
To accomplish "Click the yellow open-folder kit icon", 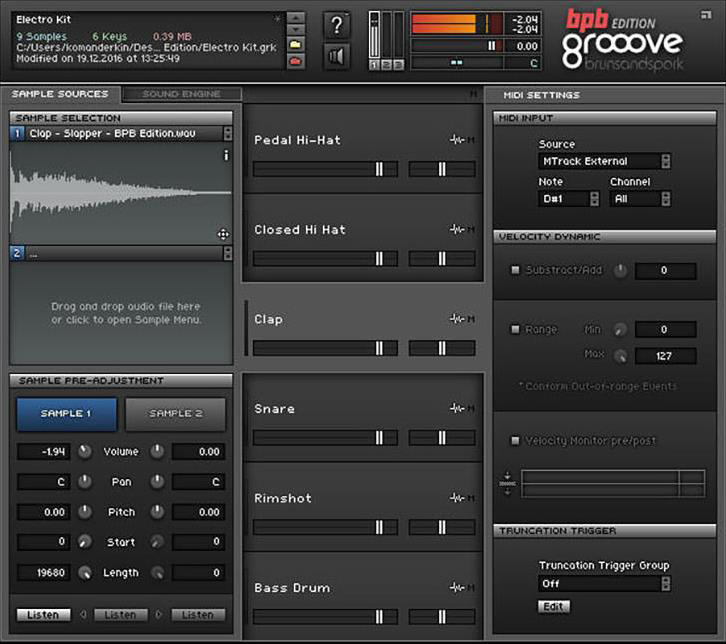I will (x=296, y=44).
